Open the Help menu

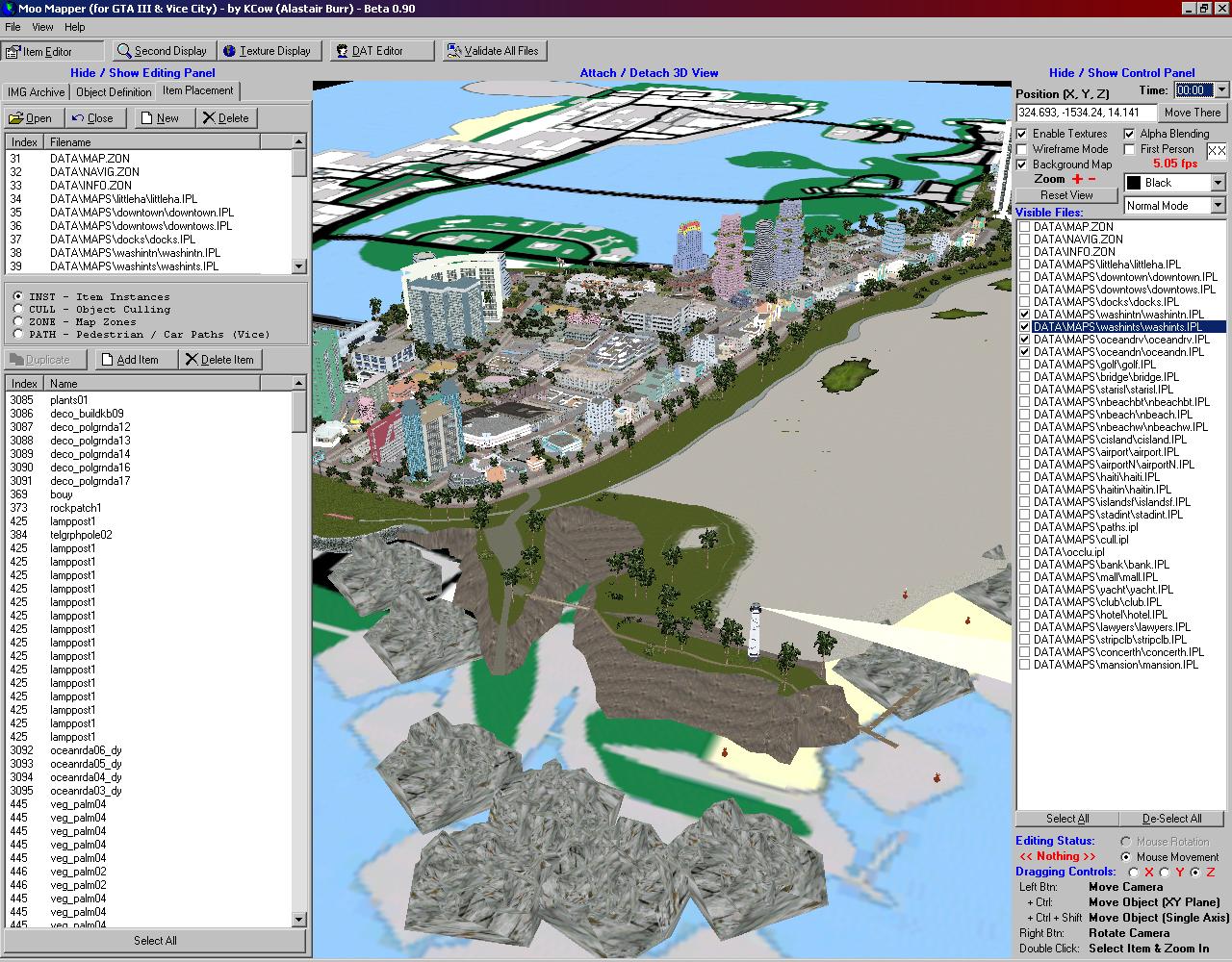[x=74, y=27]
